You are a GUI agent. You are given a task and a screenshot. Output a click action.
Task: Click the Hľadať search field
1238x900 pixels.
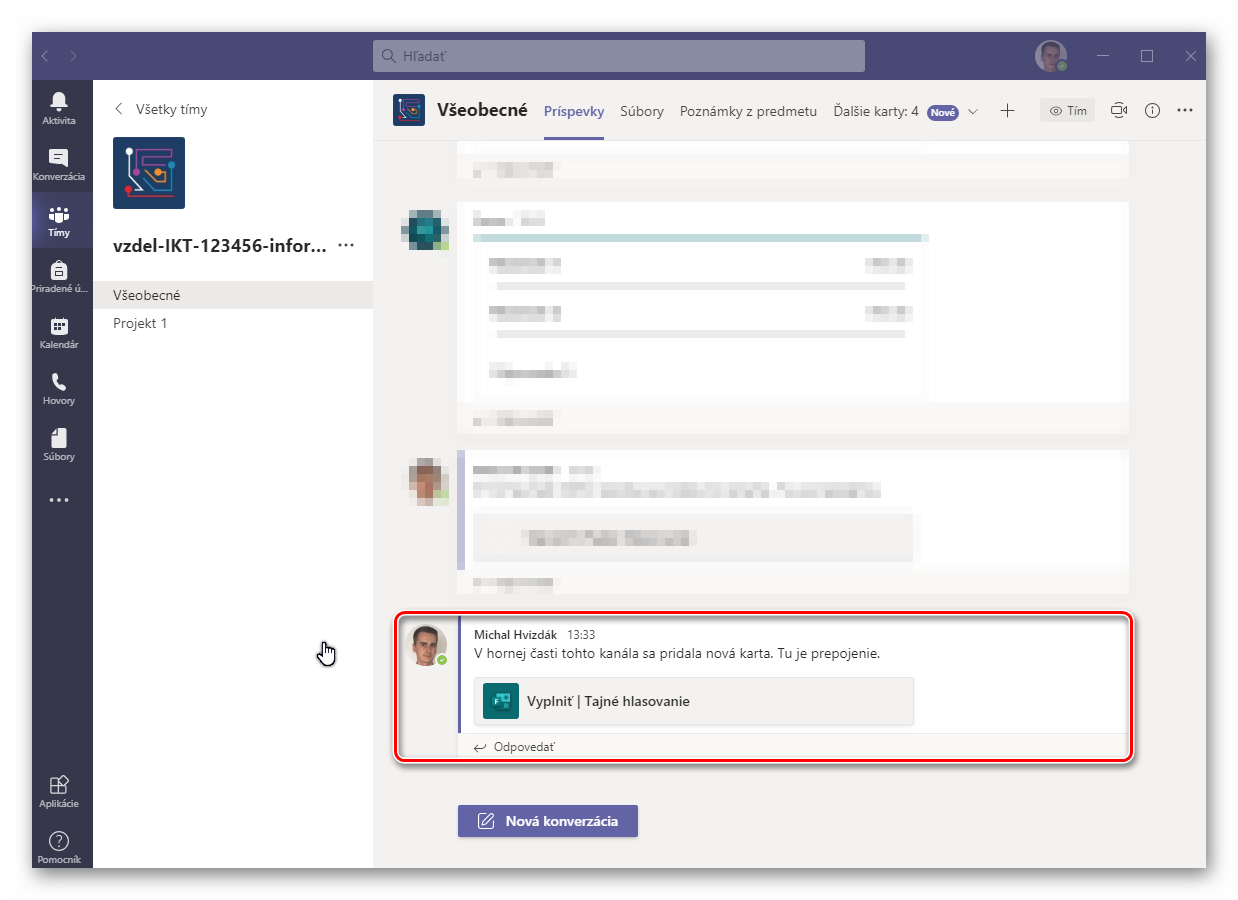click(x=619, y=56)
